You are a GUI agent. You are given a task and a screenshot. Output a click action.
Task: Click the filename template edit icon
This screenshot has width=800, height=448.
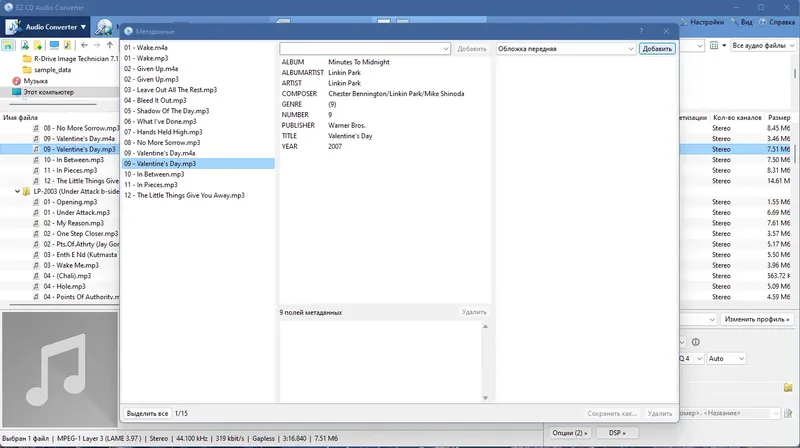click(788, 413)
